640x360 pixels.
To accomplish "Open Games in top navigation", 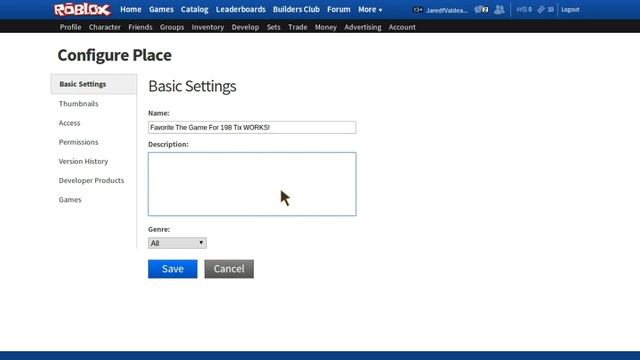I will [161, 9].
